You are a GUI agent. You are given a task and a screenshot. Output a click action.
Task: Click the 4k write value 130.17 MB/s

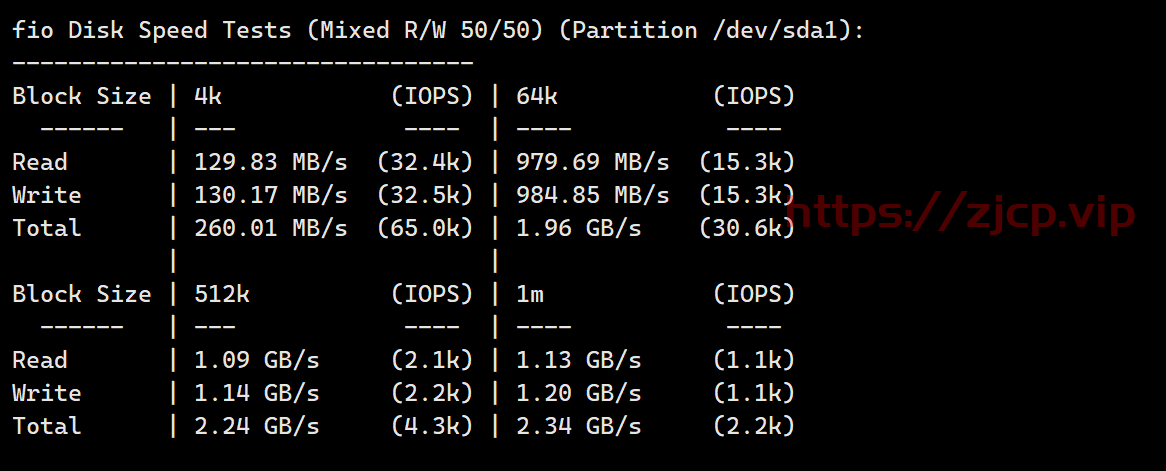click(x=271, y=195)
